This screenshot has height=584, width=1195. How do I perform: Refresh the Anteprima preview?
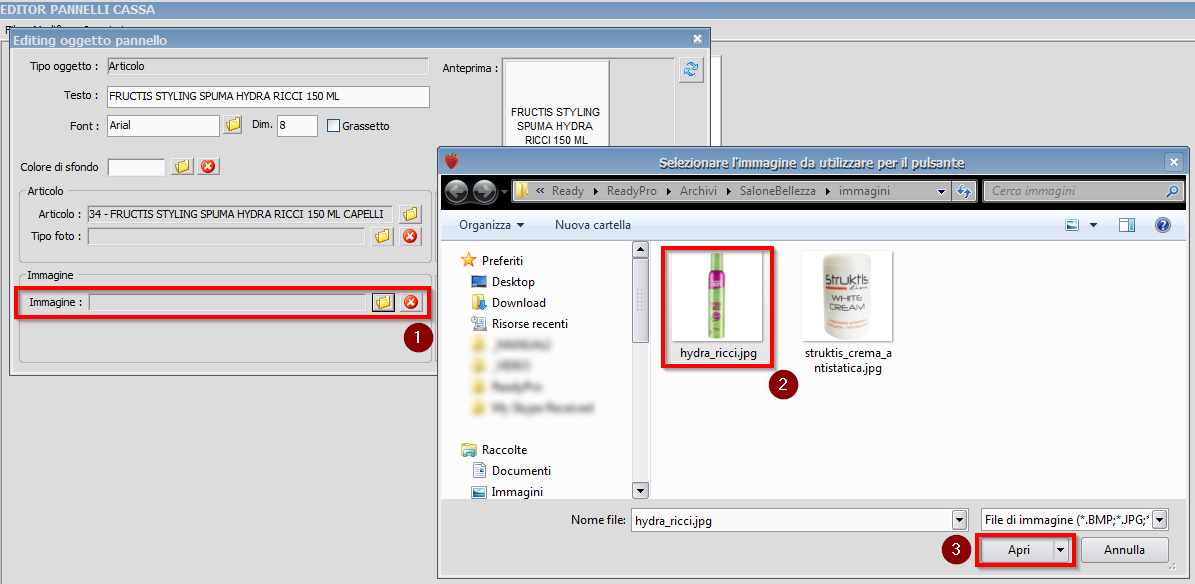690,69
